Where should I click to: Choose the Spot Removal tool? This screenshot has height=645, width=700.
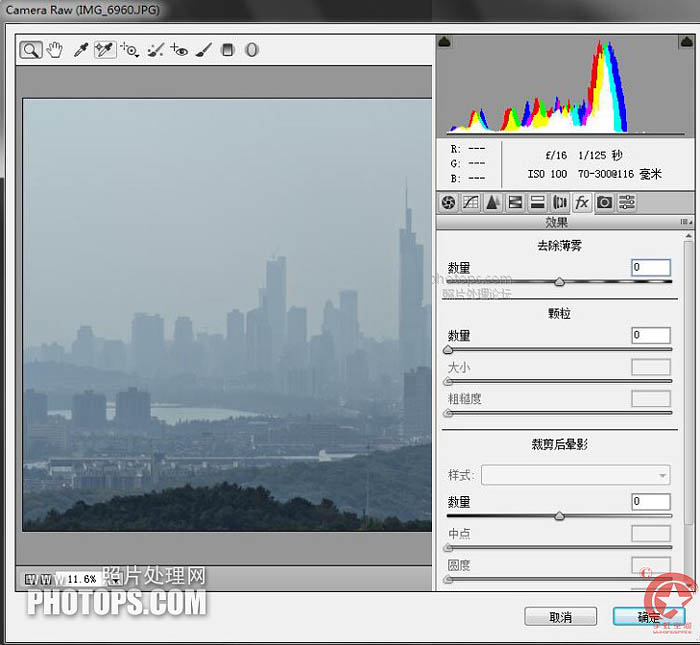click(x=155, y=50)
